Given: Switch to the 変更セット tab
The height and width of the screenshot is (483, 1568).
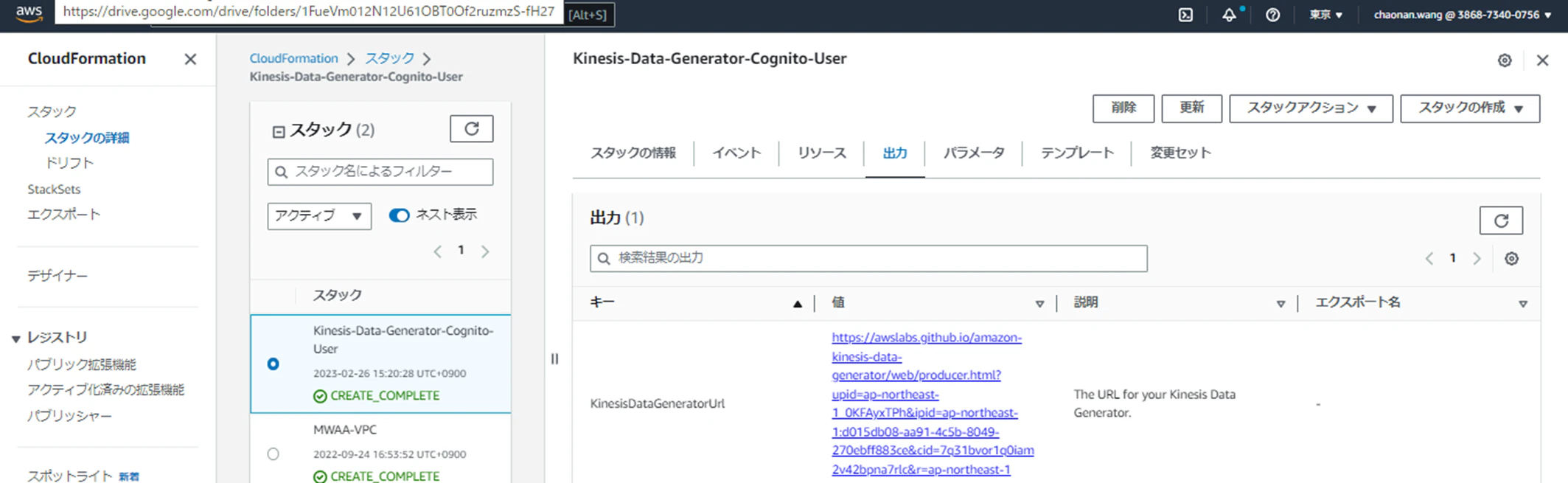Looking at the screenshot, I should click(1180, 153).
